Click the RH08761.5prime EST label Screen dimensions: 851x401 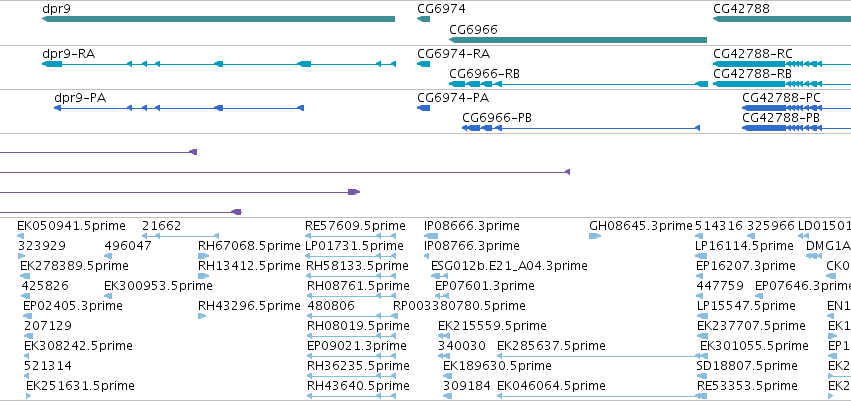point(358,285)
